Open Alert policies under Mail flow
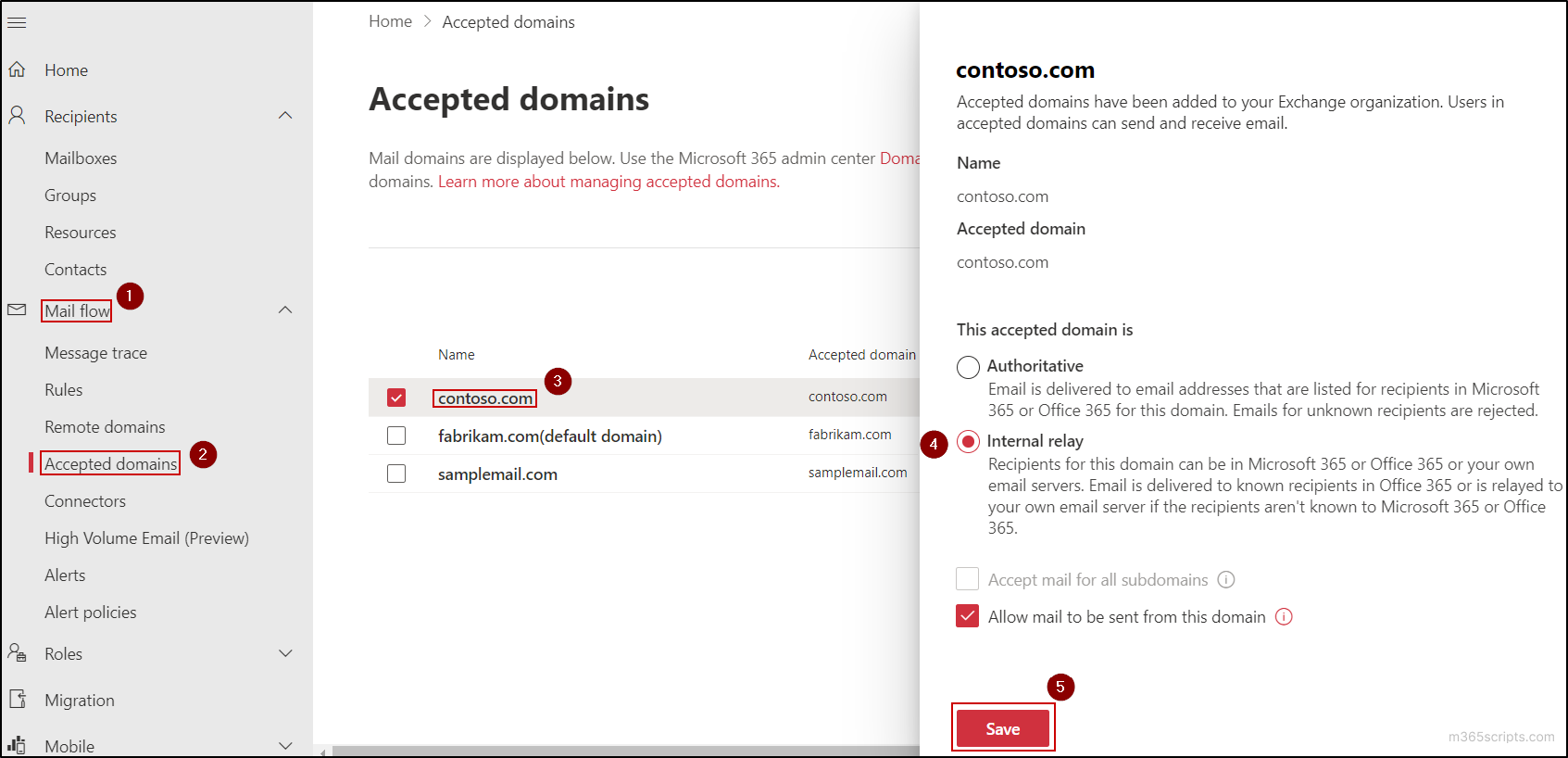Viewport: 1568px width, 758px height. [91, 613]
